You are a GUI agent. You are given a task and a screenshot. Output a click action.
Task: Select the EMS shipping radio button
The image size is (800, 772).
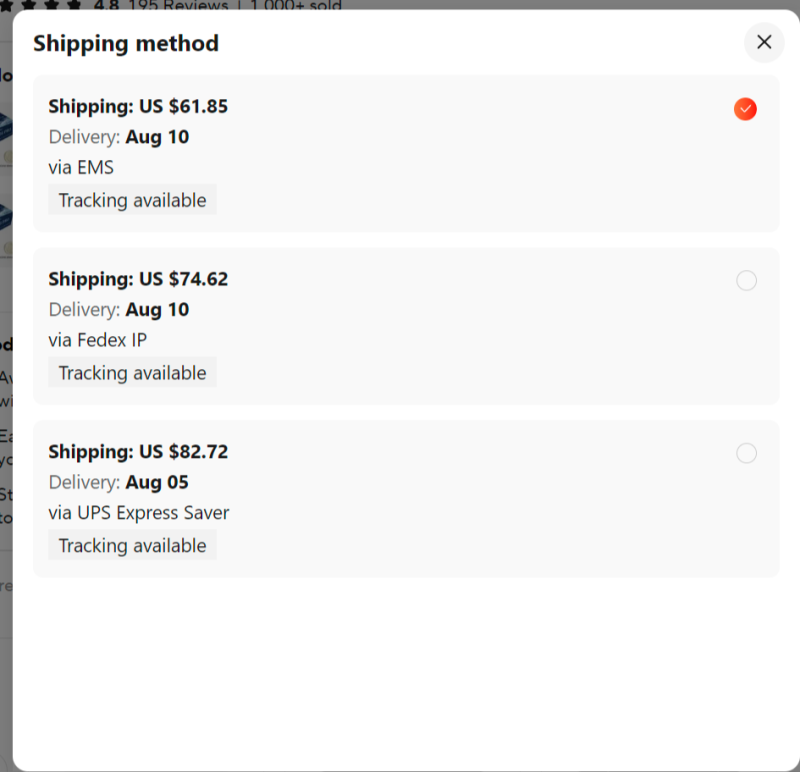[x=745, y=109]
